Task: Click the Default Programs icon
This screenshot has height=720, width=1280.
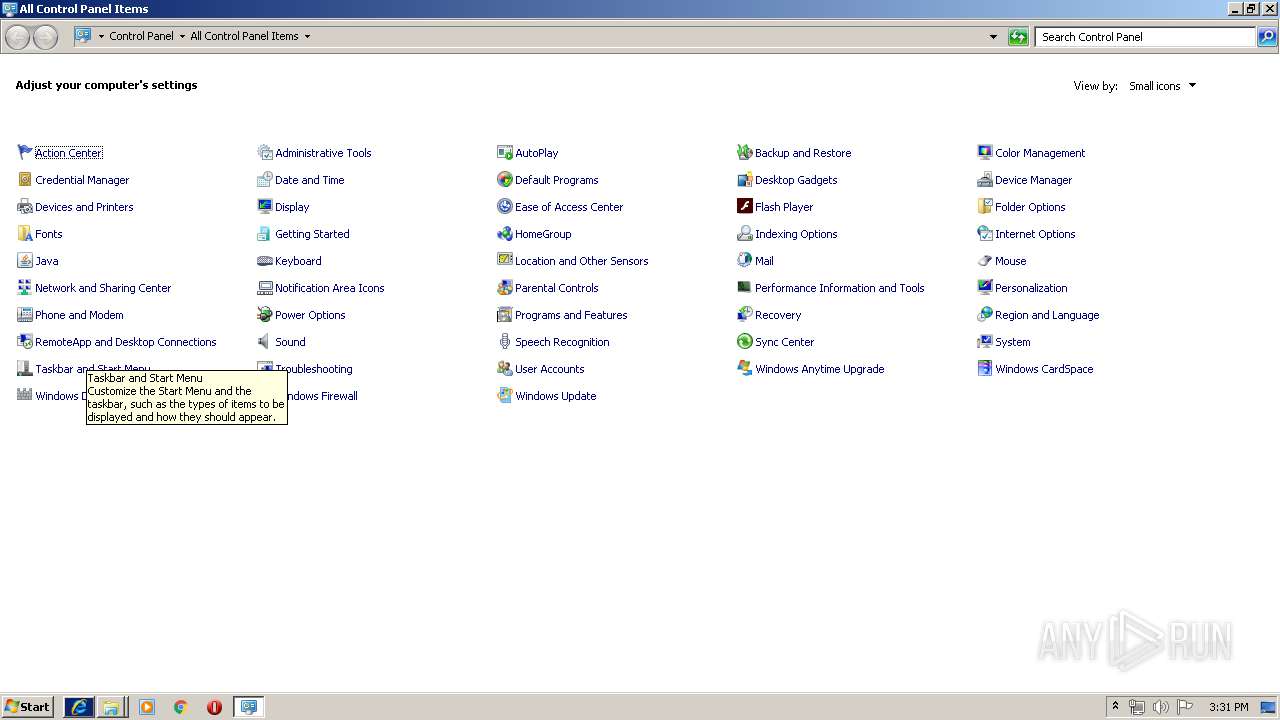Action: [505, 180]
